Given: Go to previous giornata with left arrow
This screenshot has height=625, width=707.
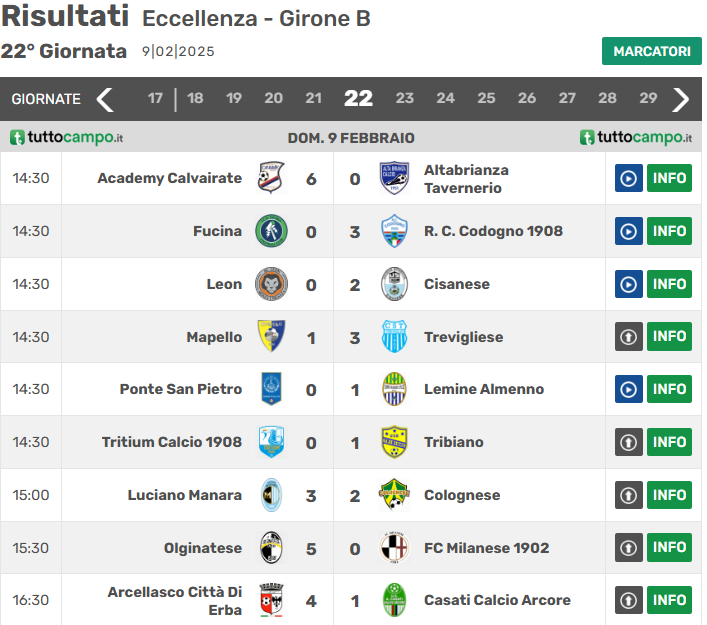Looking at the screenshot, I should (x=105, y=99).
